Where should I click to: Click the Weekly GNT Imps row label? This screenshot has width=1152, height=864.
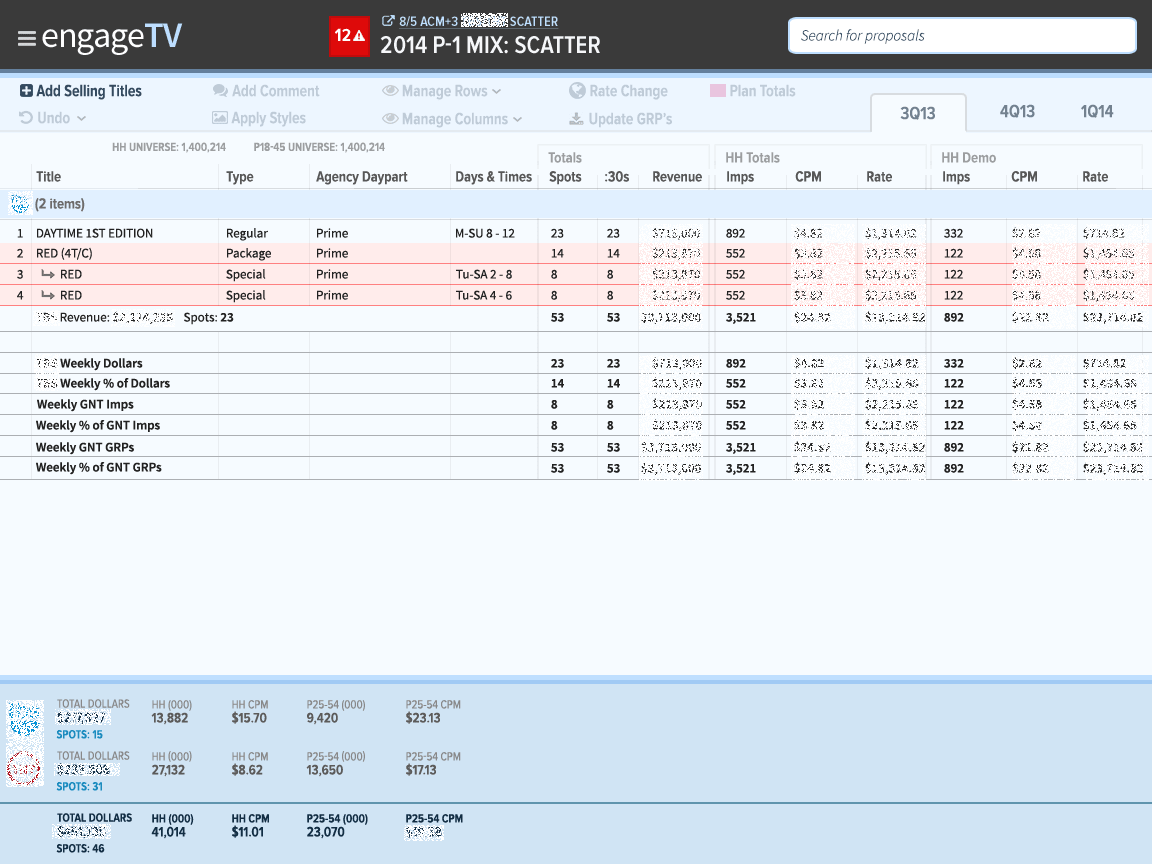85,405
